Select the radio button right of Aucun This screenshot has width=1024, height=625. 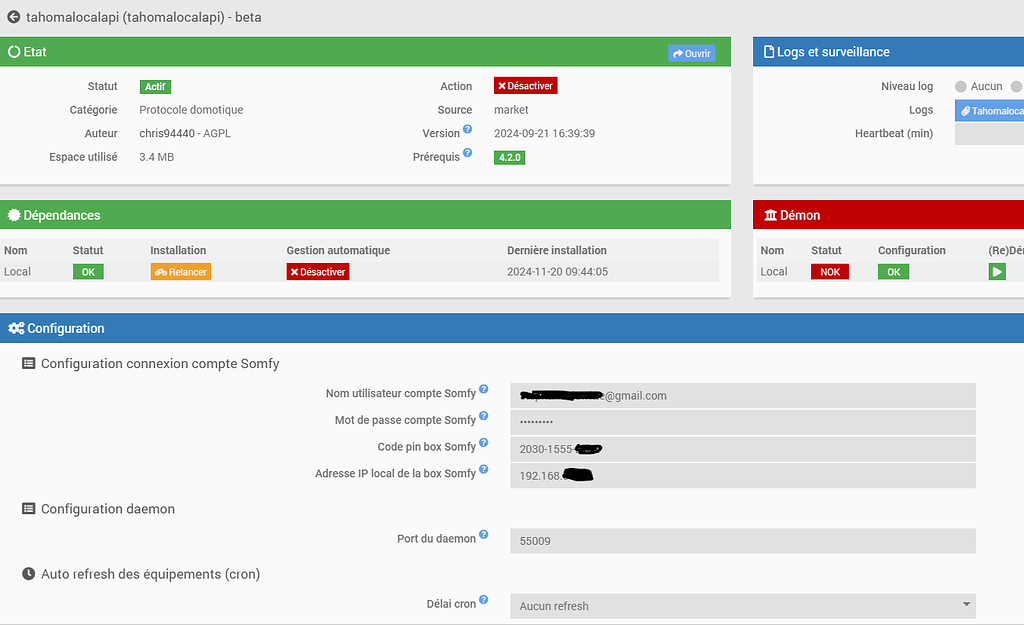pos(1015,86)
